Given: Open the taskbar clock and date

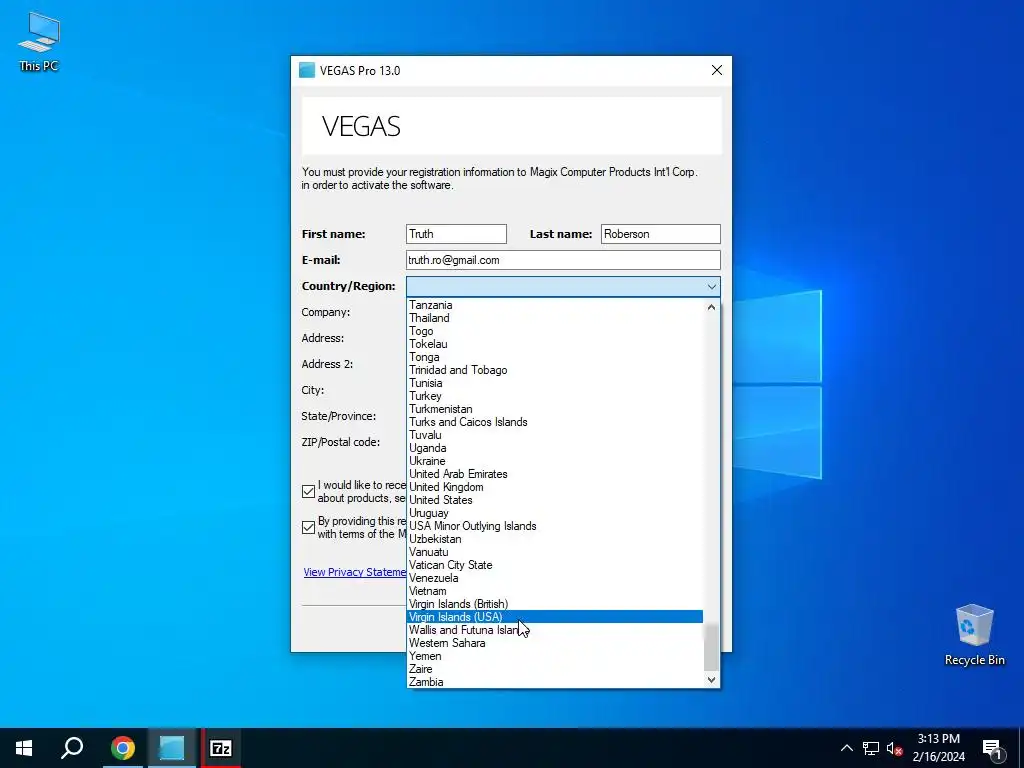Looking at the screenshot, I should coord(938,748).
